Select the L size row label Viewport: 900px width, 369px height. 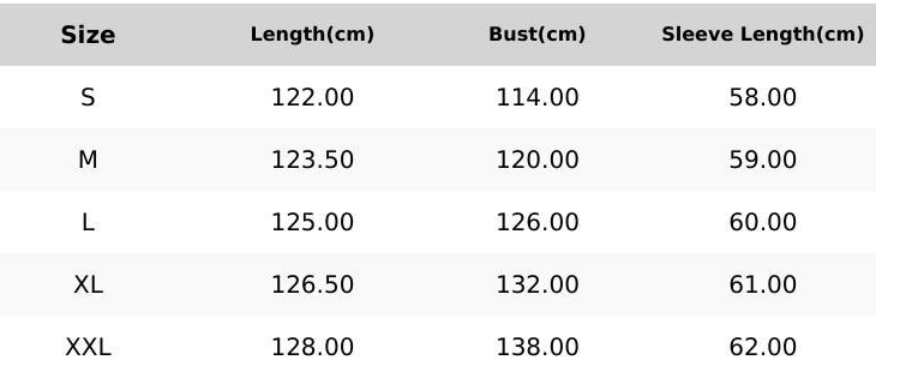point(88,222)
